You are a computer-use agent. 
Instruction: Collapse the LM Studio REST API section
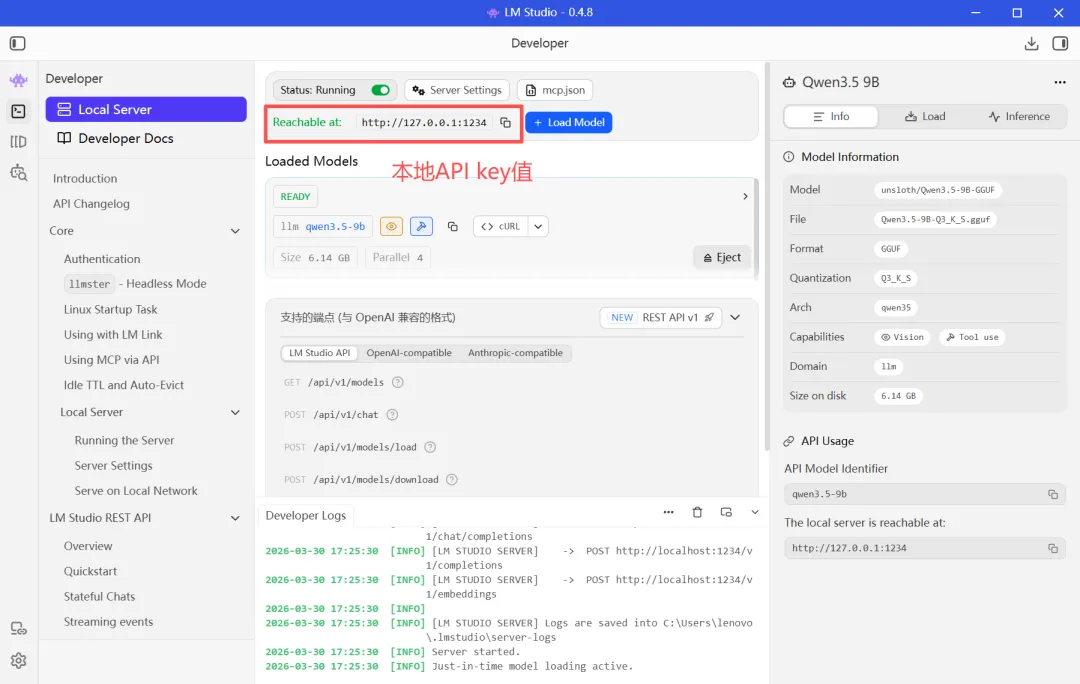click(x=235, y=518)
